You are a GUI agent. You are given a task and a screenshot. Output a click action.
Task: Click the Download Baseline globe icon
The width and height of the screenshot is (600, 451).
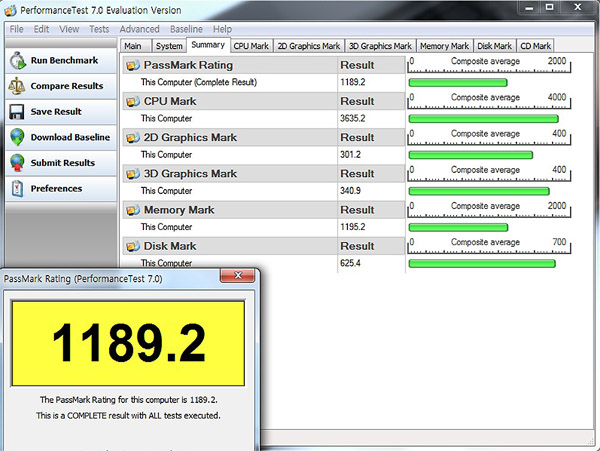18,137
